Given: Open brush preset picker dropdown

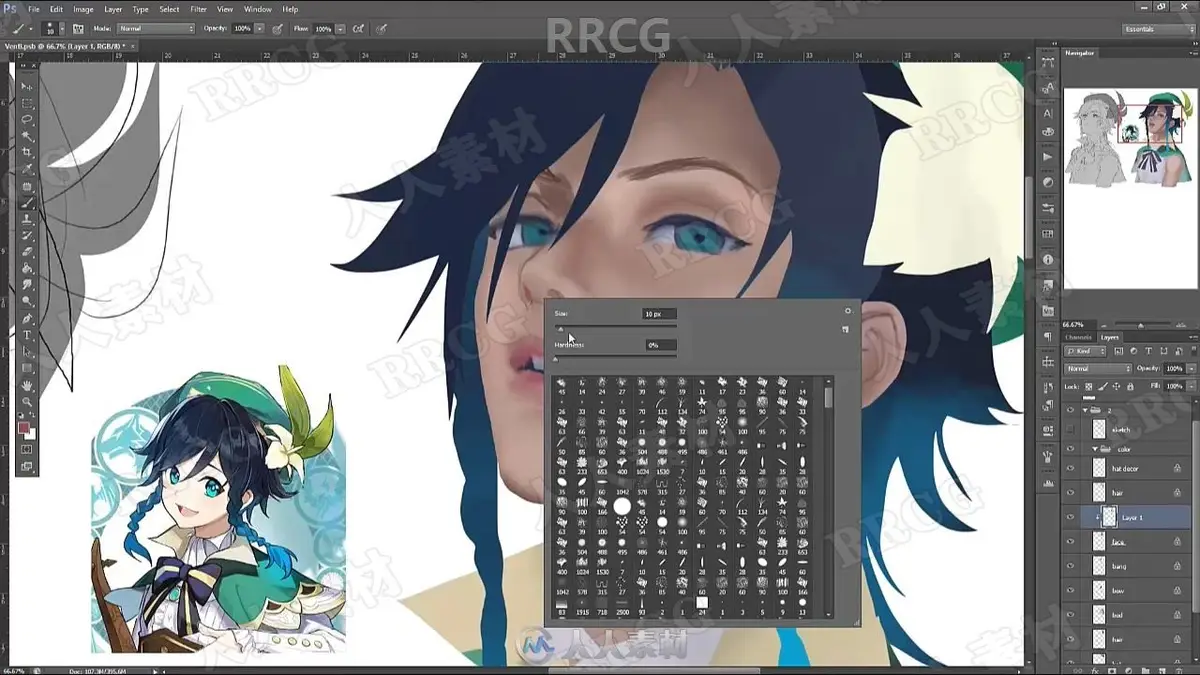Looking at the screenshot, I should [x=62, y=29].
